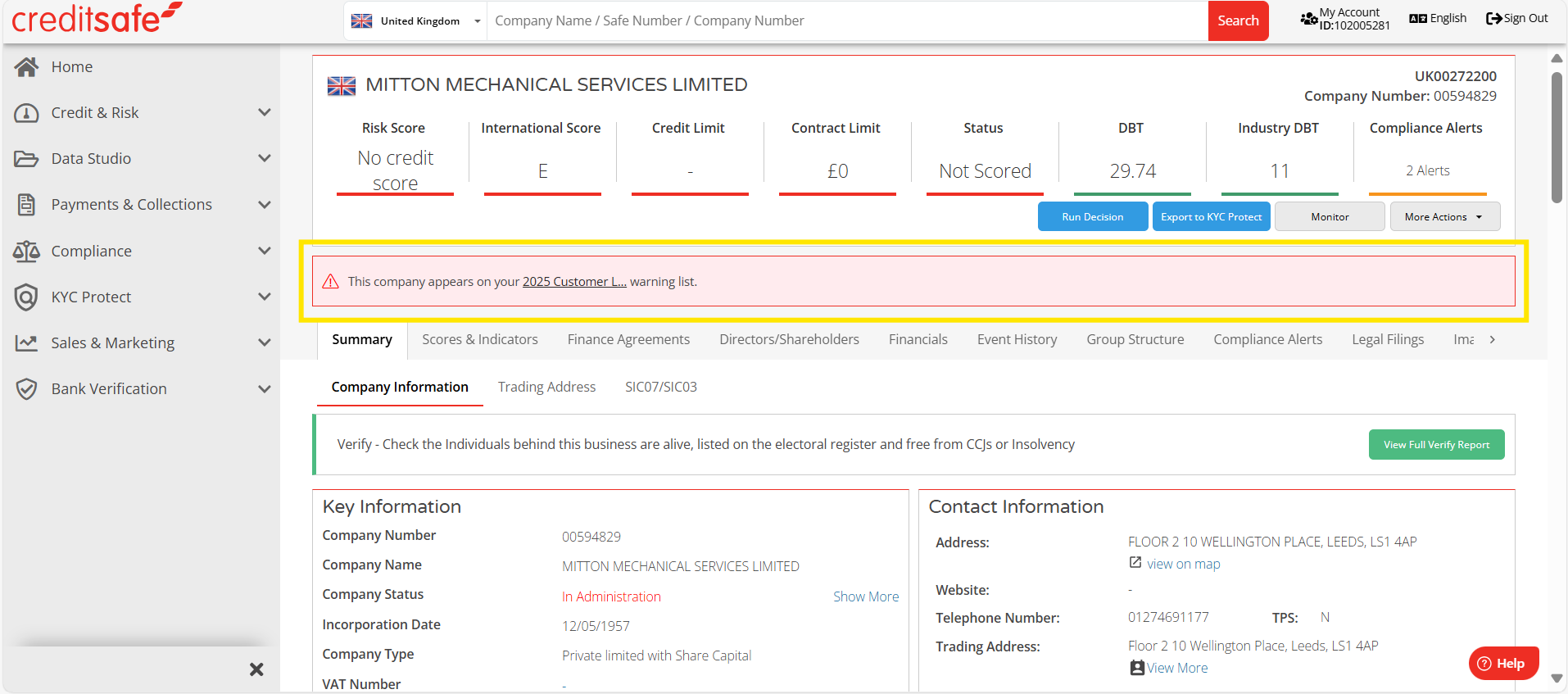Screen dimensions: 1568x694
Task: Expand Payments & Collections chevron
Action: tap(264, 205)
